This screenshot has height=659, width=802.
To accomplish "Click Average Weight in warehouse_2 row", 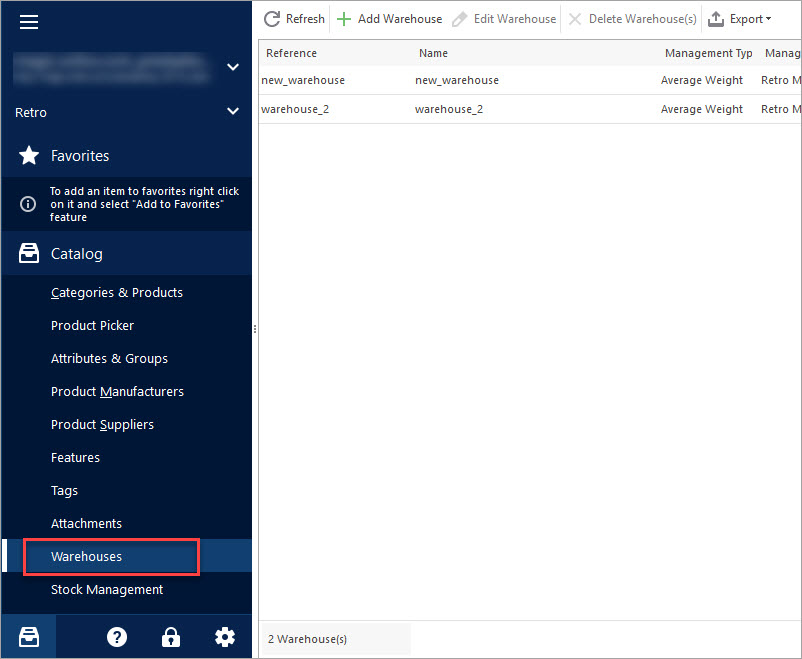I will pos(702,109).
